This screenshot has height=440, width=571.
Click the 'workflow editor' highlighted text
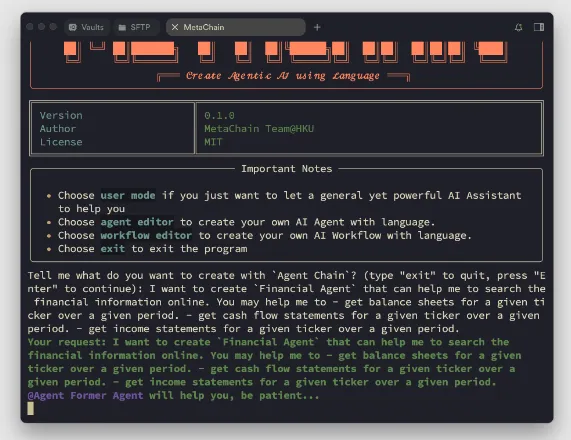tap(146, 235)
